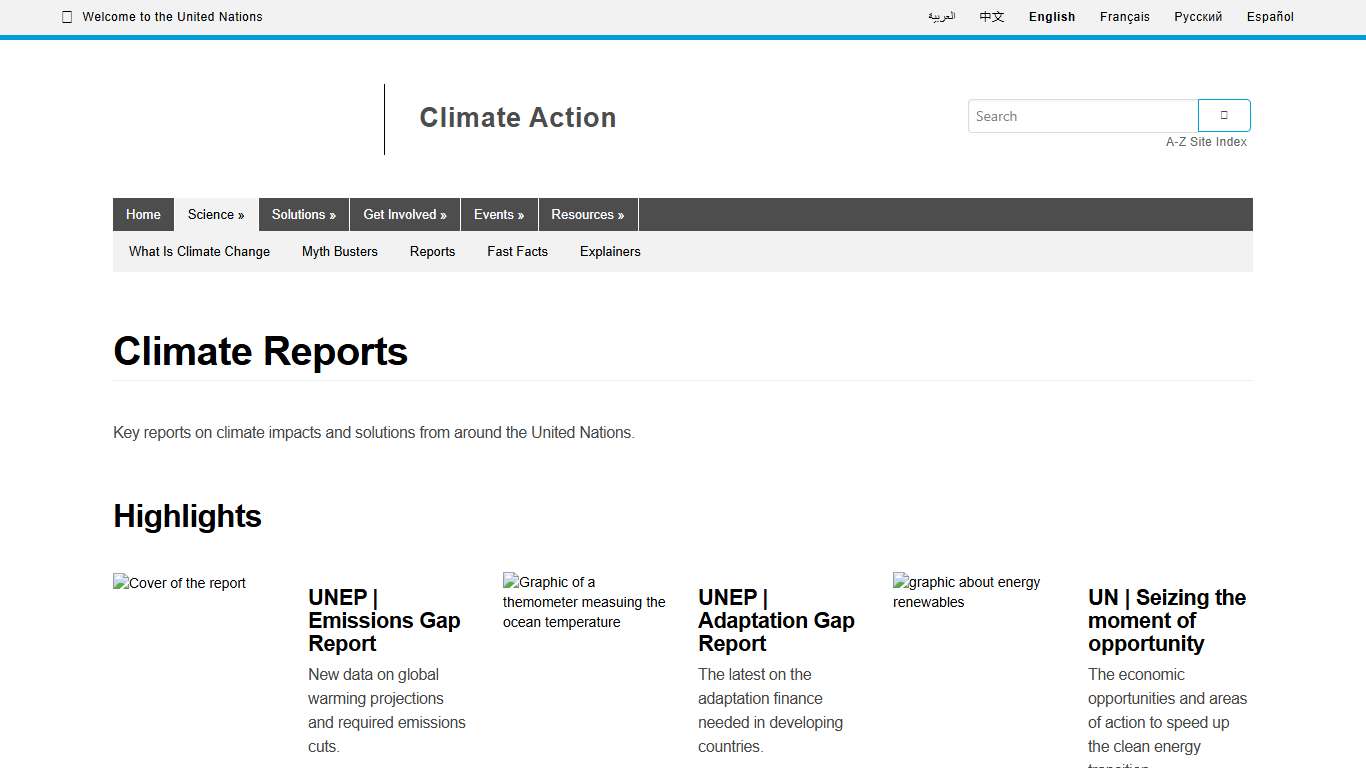Click the UN emblem icon in top bar
This screenshot has height=768, width=1366.
[x=67, y=16]
